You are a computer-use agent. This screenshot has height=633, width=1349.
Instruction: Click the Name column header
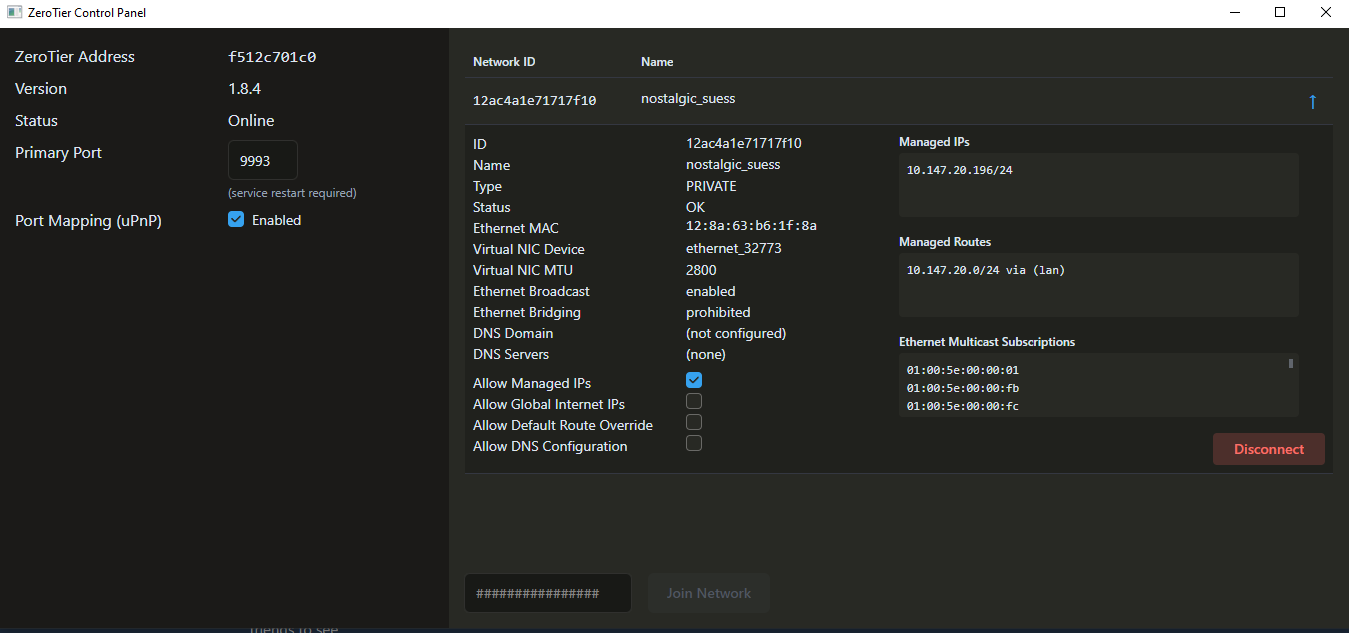(x=657, y=62)
